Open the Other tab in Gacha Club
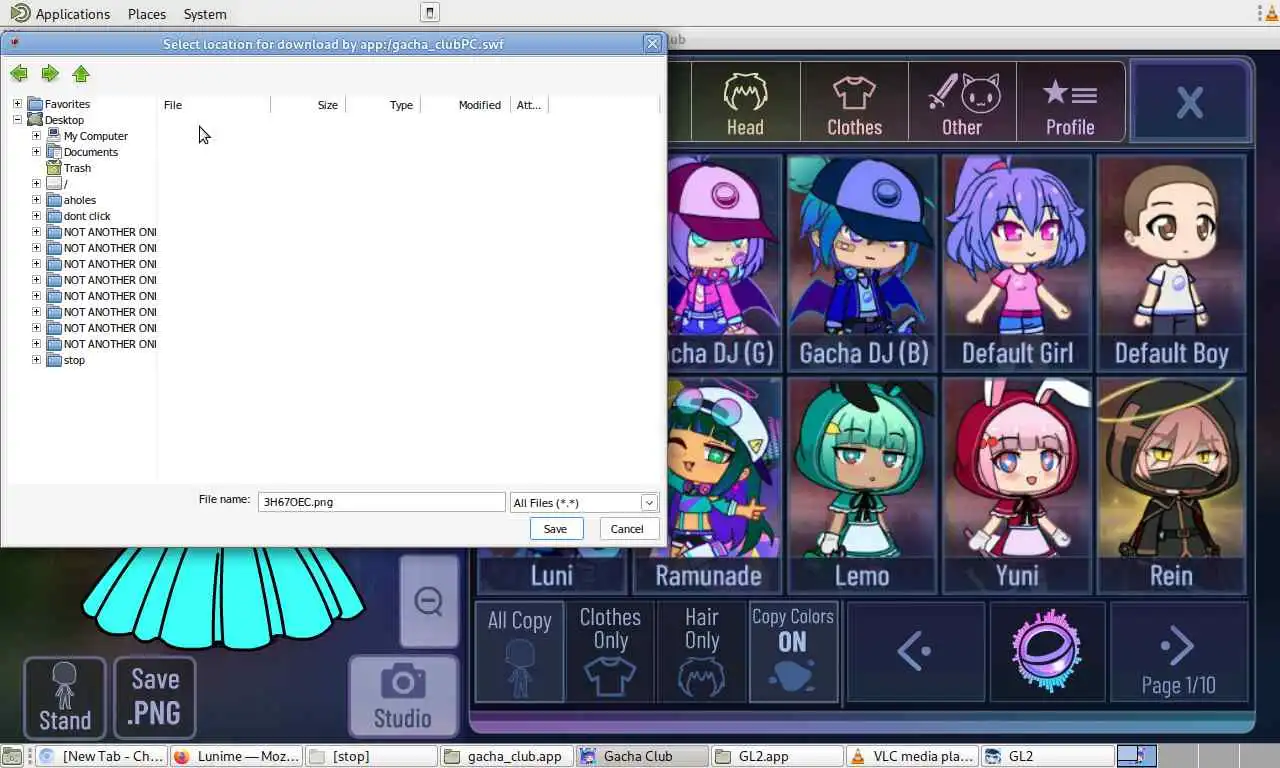Screen dimensions: 1280x768 click(x=962, y=102)
